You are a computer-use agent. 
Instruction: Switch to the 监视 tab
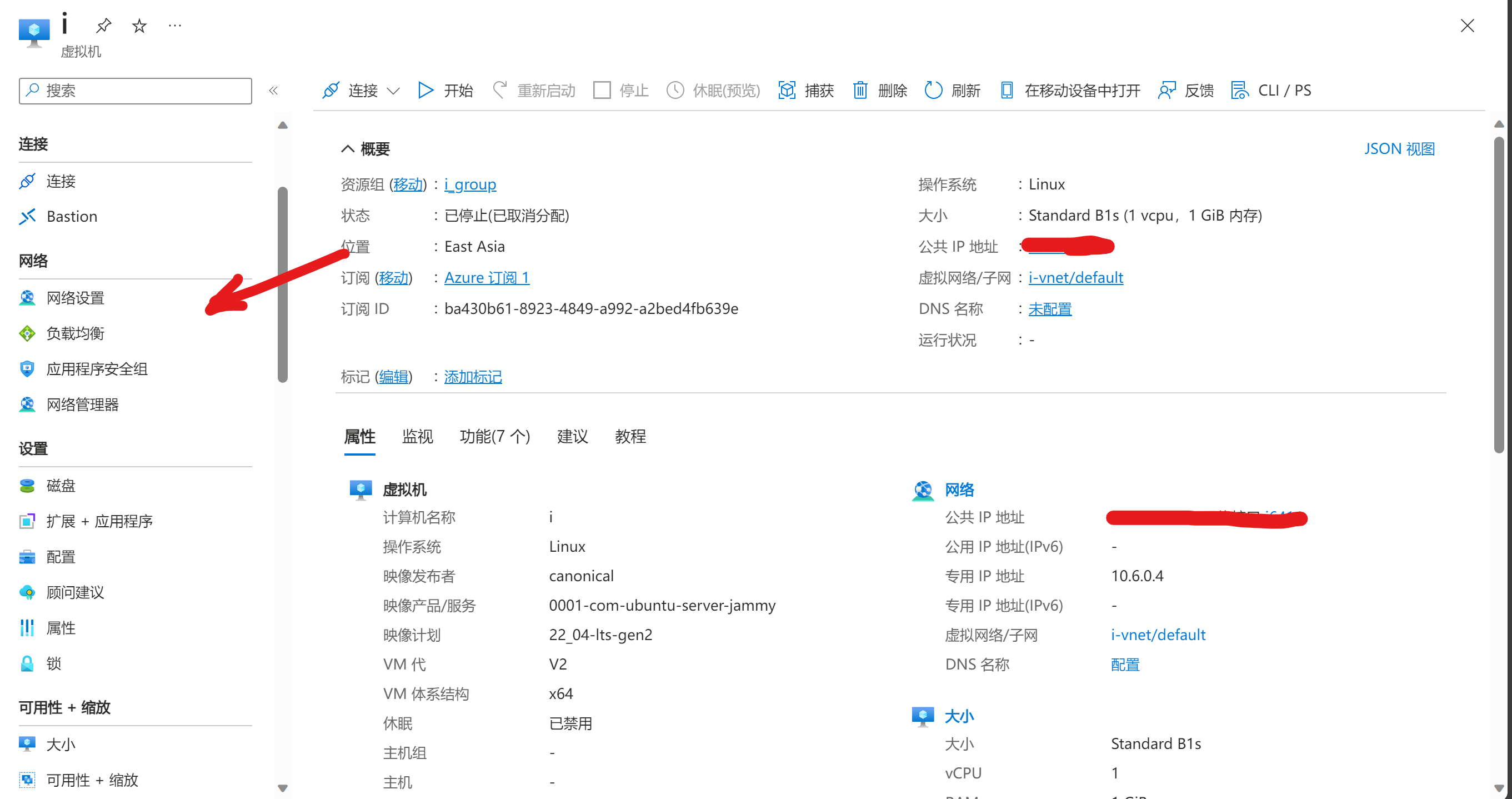pos(417,437)
